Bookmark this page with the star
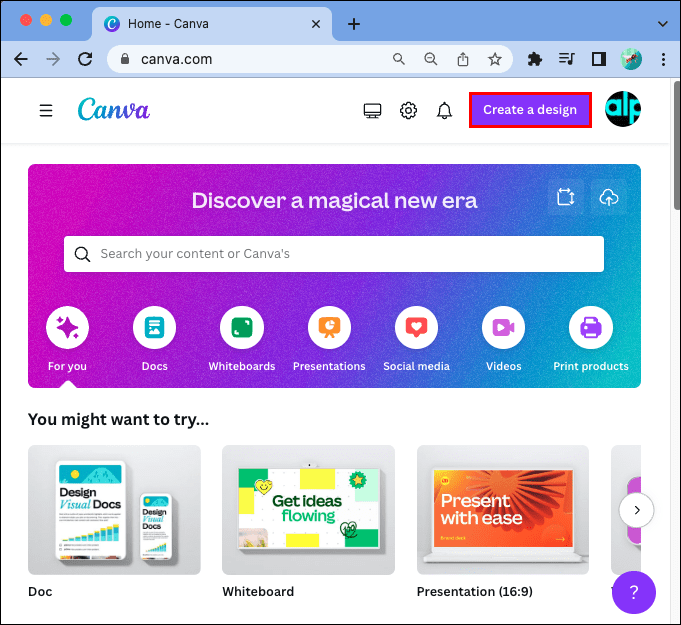This screenshot has height=625, width=681. click(495, 59)
